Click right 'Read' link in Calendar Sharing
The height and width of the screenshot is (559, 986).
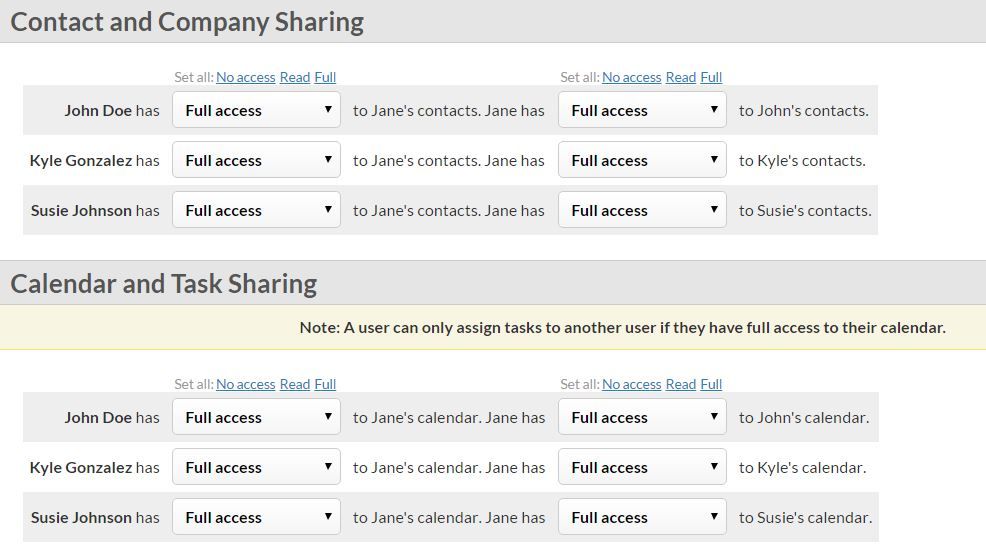click(681, 384)
